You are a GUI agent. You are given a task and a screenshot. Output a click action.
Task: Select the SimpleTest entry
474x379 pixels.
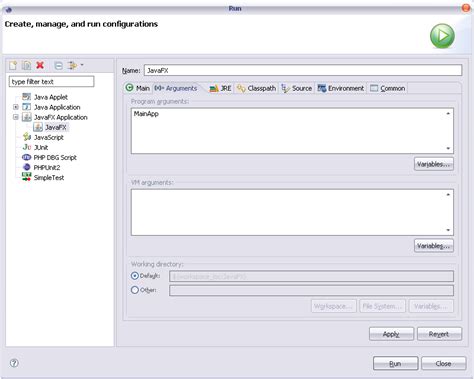point(49,177)
